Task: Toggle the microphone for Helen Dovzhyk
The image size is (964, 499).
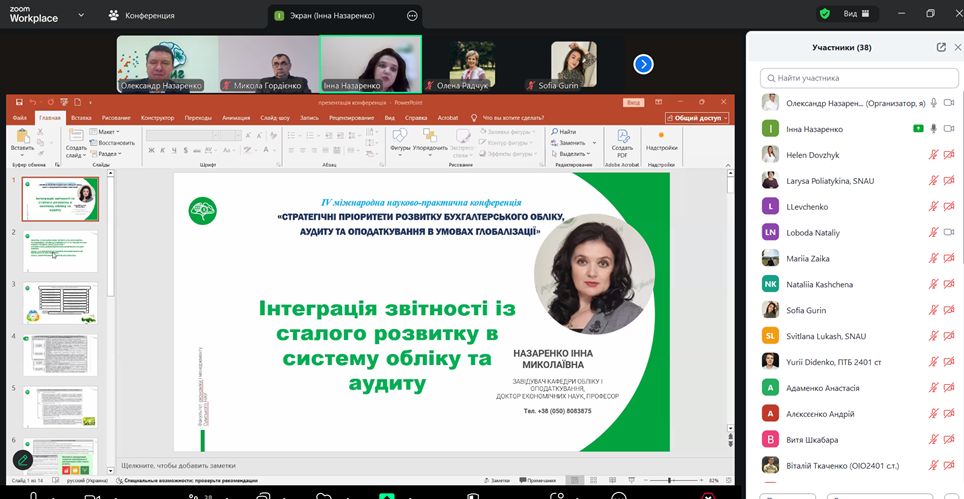Action: [x=934, y=155]
